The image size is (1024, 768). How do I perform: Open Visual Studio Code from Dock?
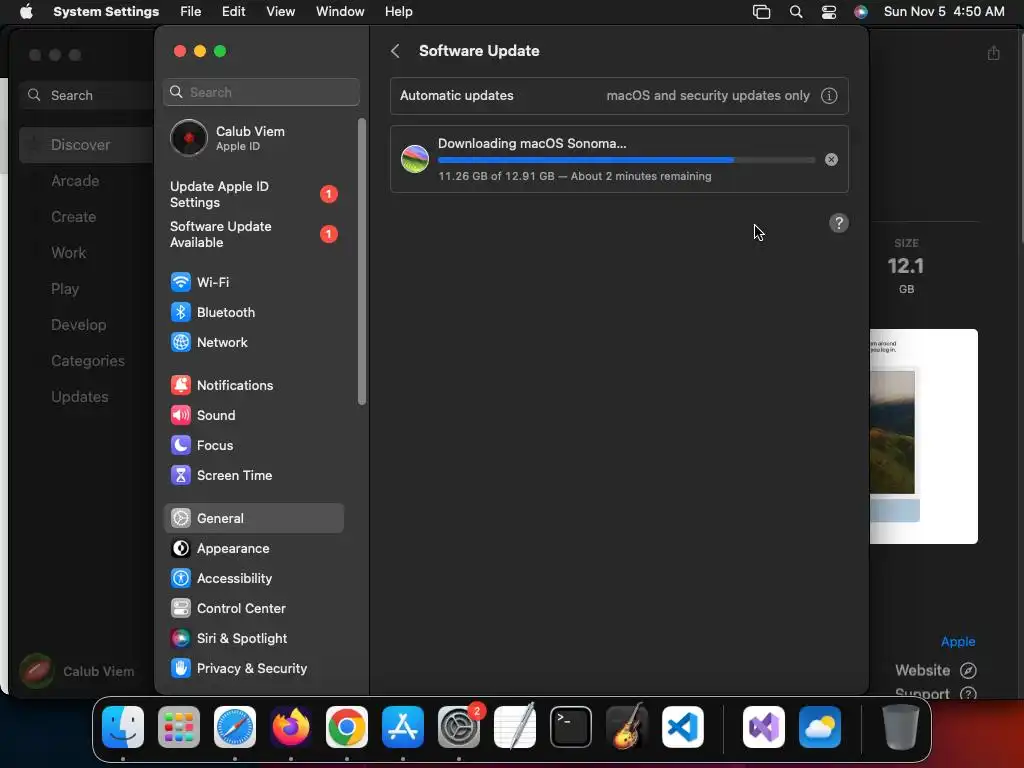683,727
